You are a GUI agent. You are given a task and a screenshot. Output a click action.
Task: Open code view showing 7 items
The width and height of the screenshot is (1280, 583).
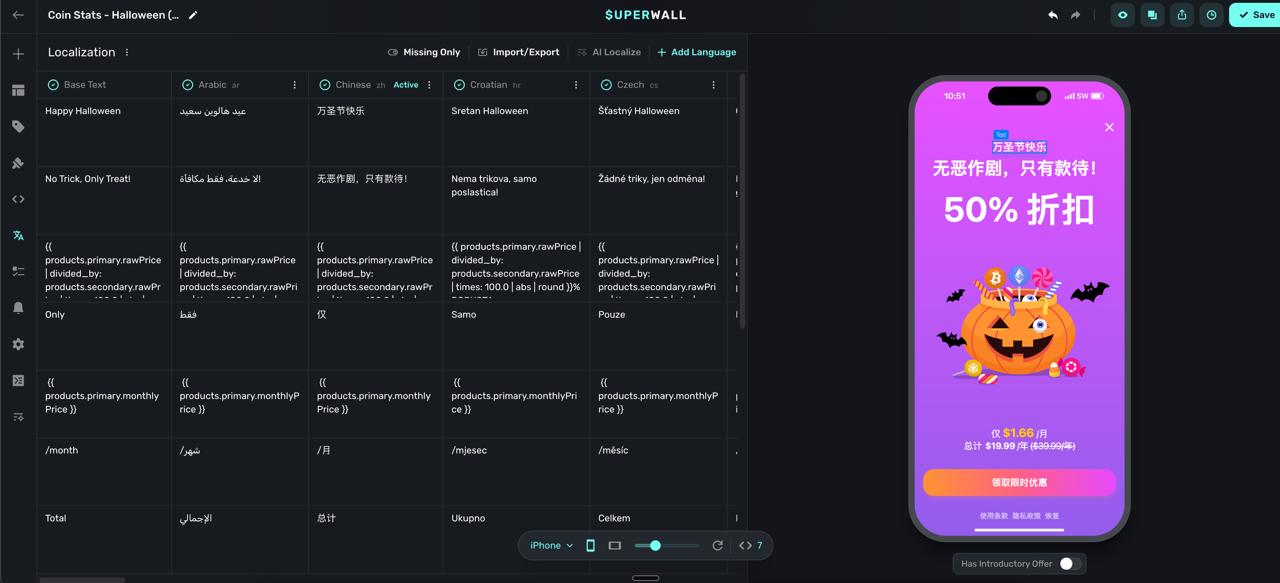[751, 545]
